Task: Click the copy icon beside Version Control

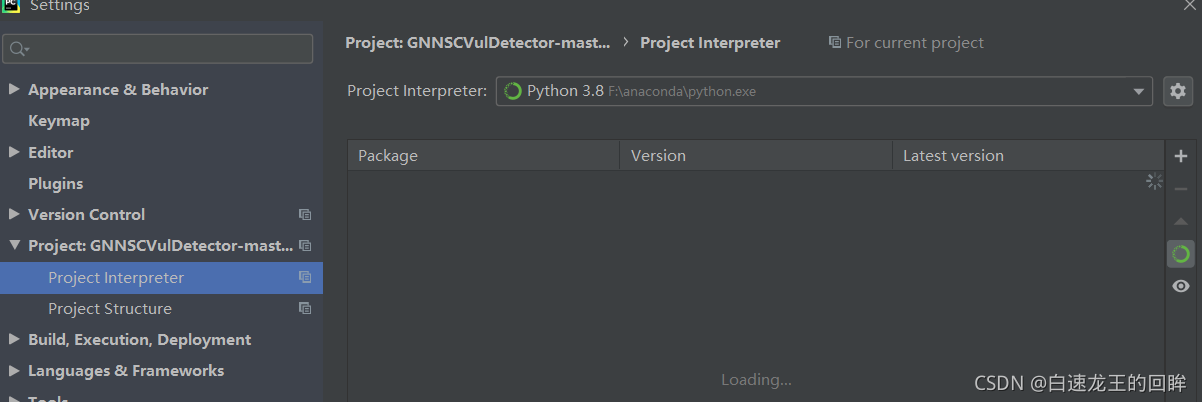Action: pyautogui.click(x=305, y=215)
